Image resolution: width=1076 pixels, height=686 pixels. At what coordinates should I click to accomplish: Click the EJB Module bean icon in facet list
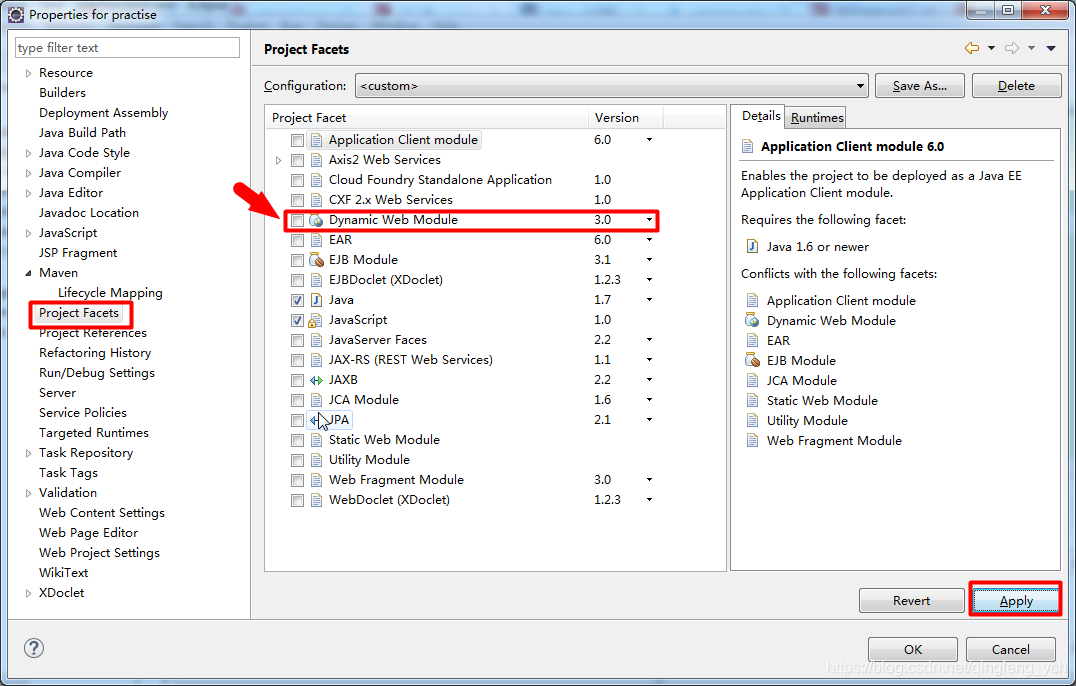coord(316,260)
